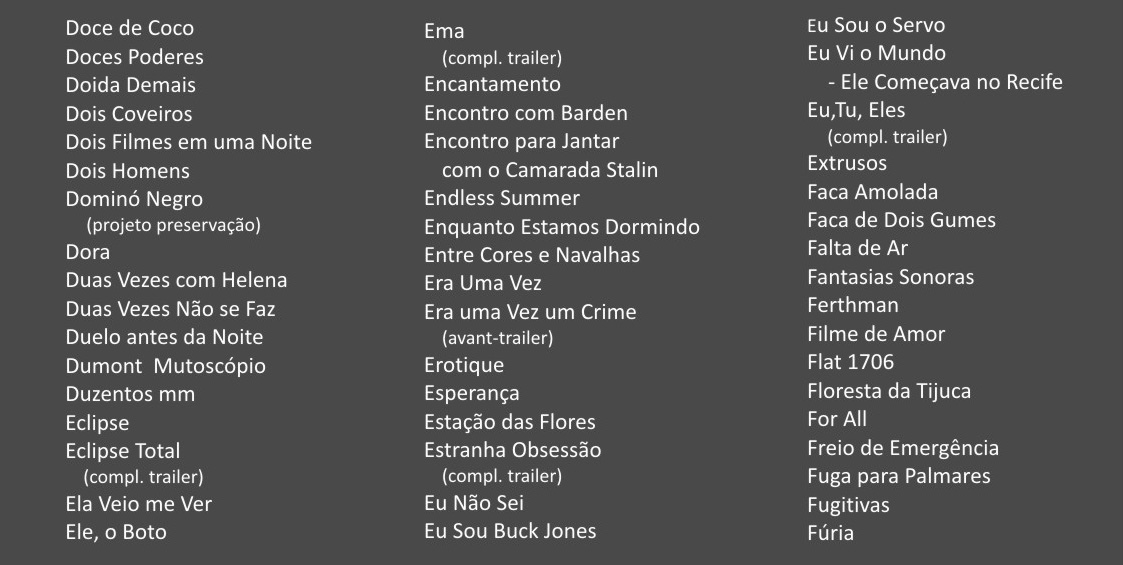Viewport: 1123px width, 565px height.
Task: Select Dumont Mutoscópio title
Action: tap(165, 366)
